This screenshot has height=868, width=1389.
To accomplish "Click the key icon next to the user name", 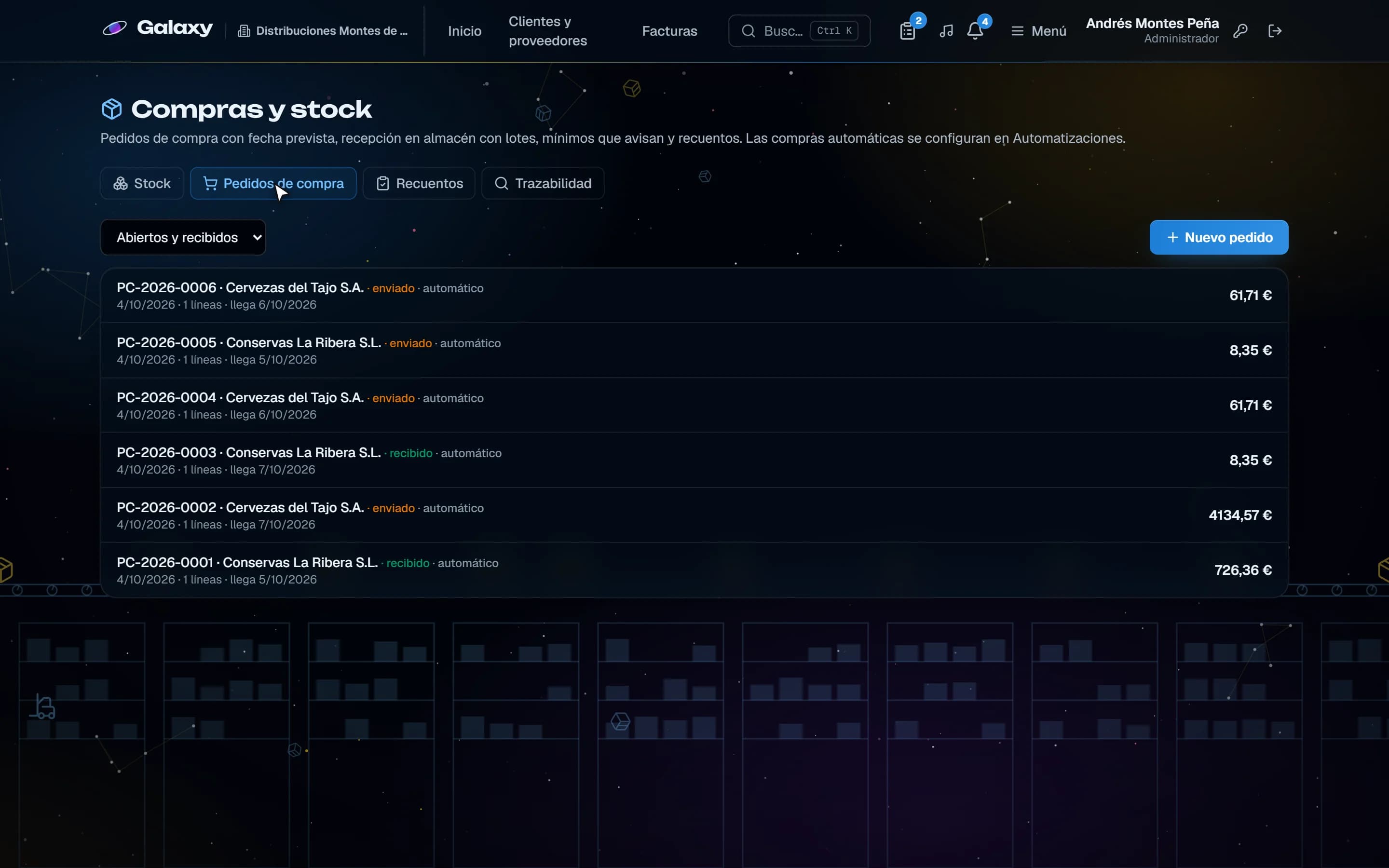I will (1240, 31).
